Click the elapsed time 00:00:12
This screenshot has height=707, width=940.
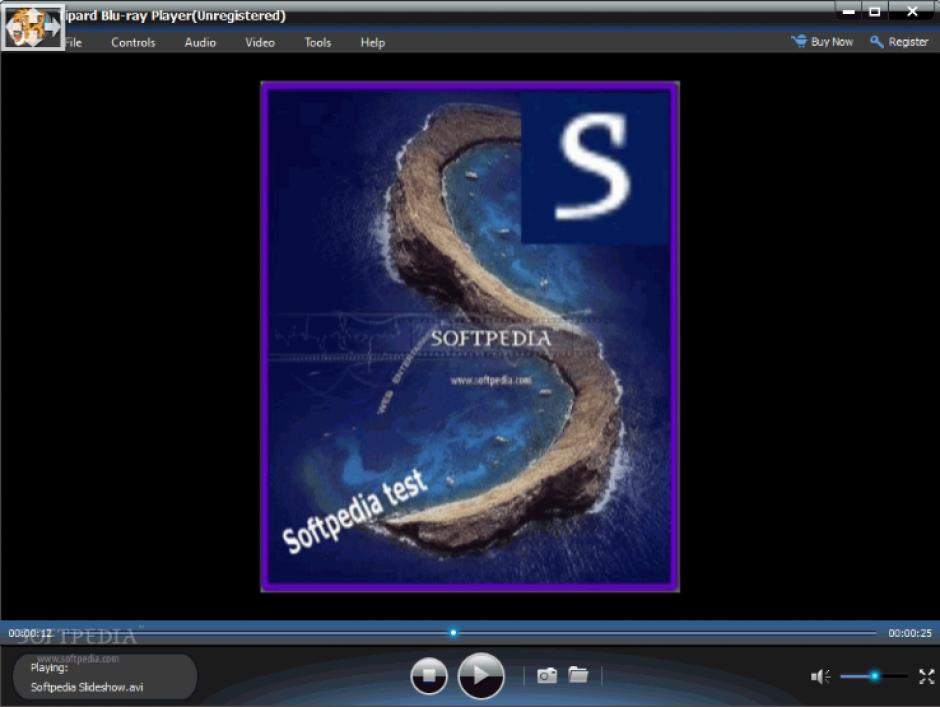[30, 633]
